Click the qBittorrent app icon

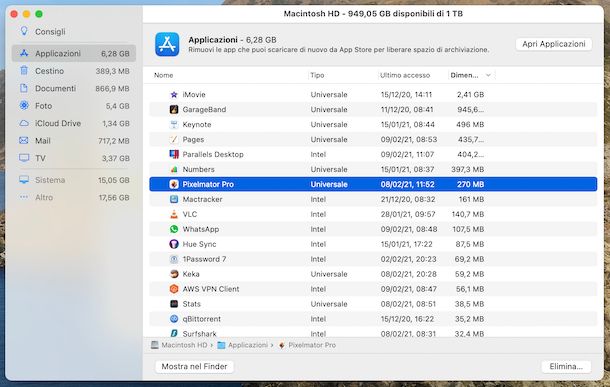coord(174,319)
